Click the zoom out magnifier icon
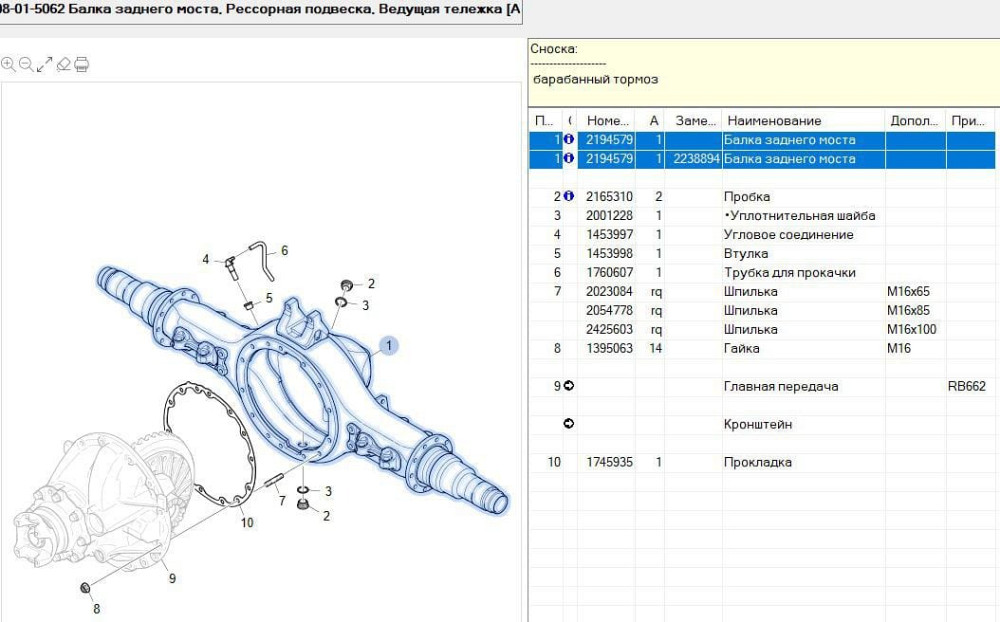 click(x=26, y=64)
